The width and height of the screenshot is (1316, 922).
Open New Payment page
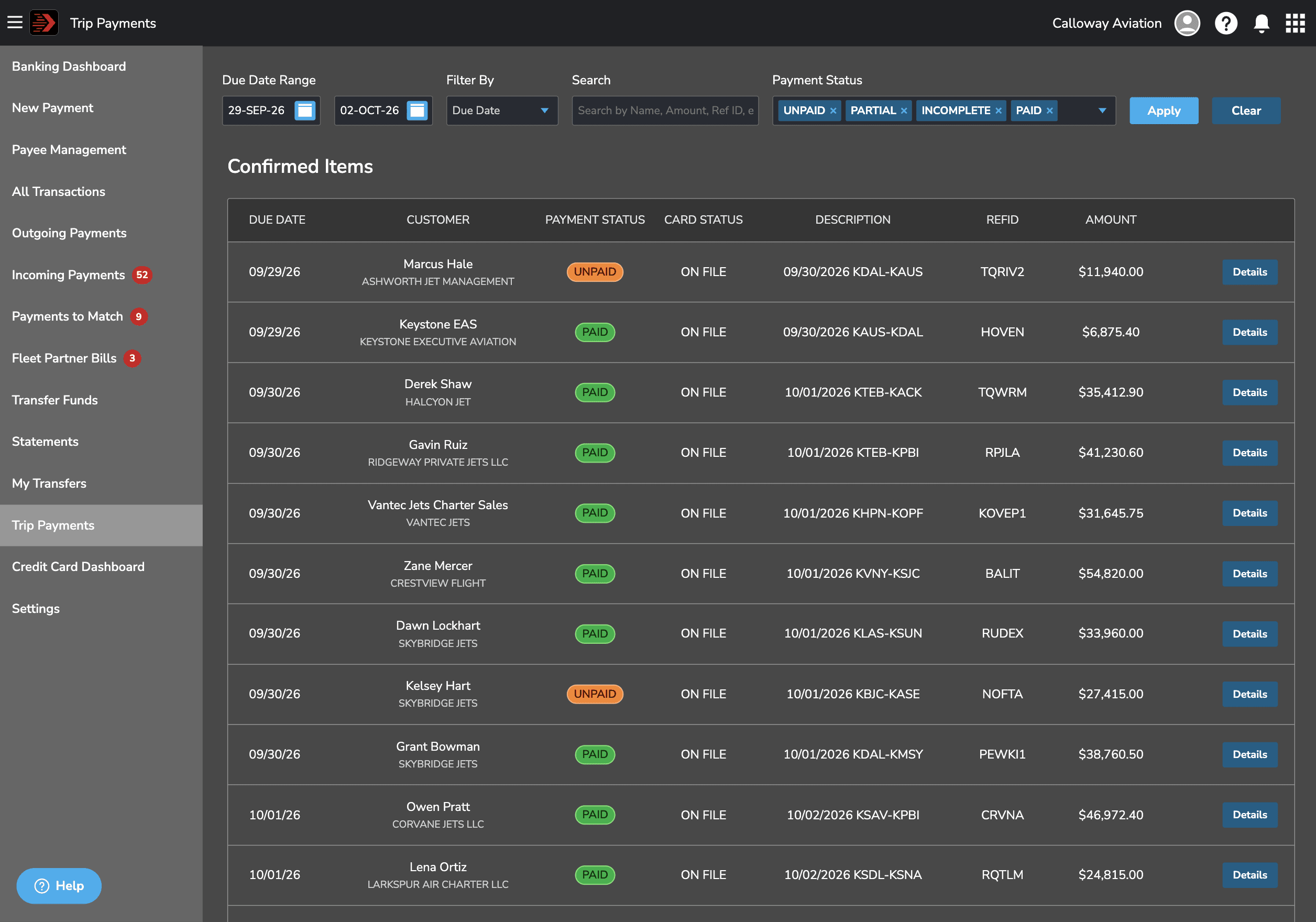102,108
